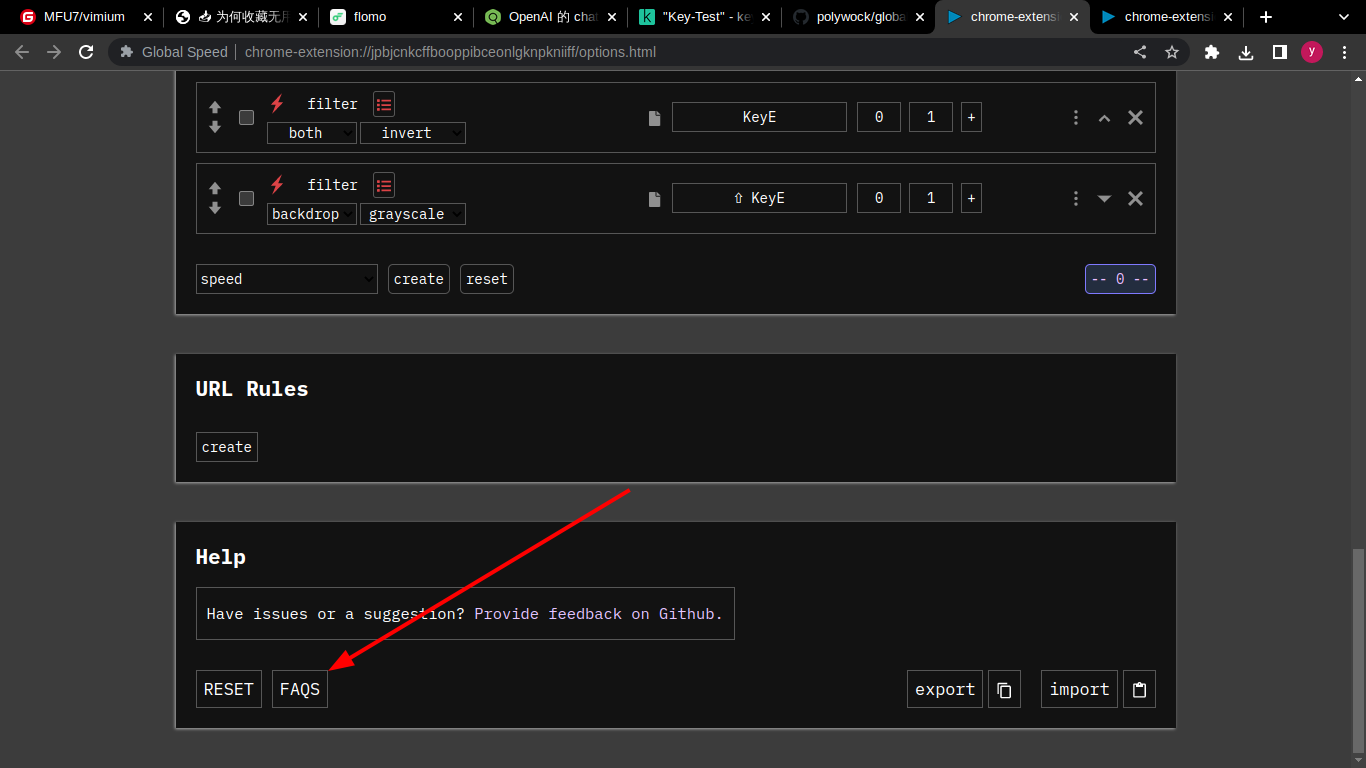Move the KeyE filter row down
The image size is (1366, 768).
tap(215, 127)
